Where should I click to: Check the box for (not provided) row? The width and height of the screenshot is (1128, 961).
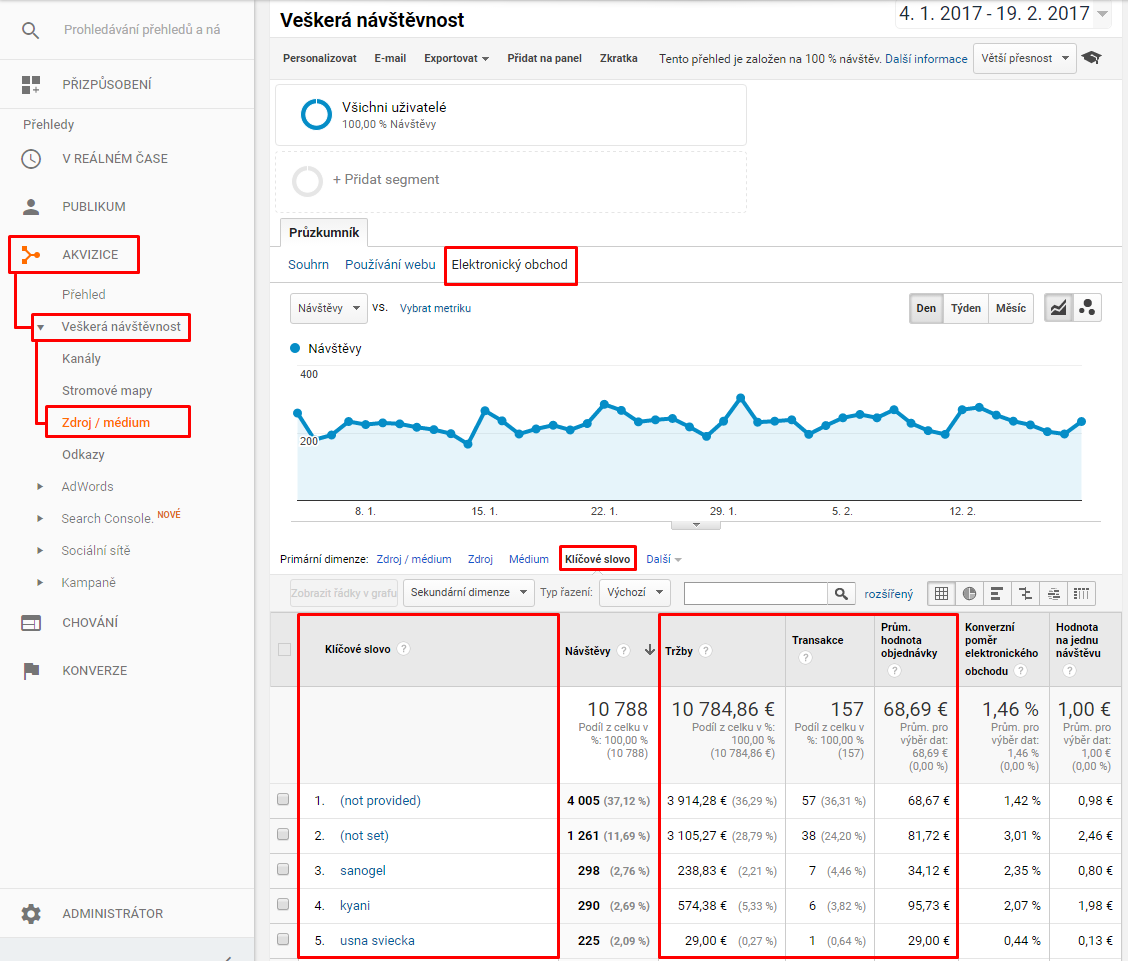pyautogui.click(x=283, y=800)
